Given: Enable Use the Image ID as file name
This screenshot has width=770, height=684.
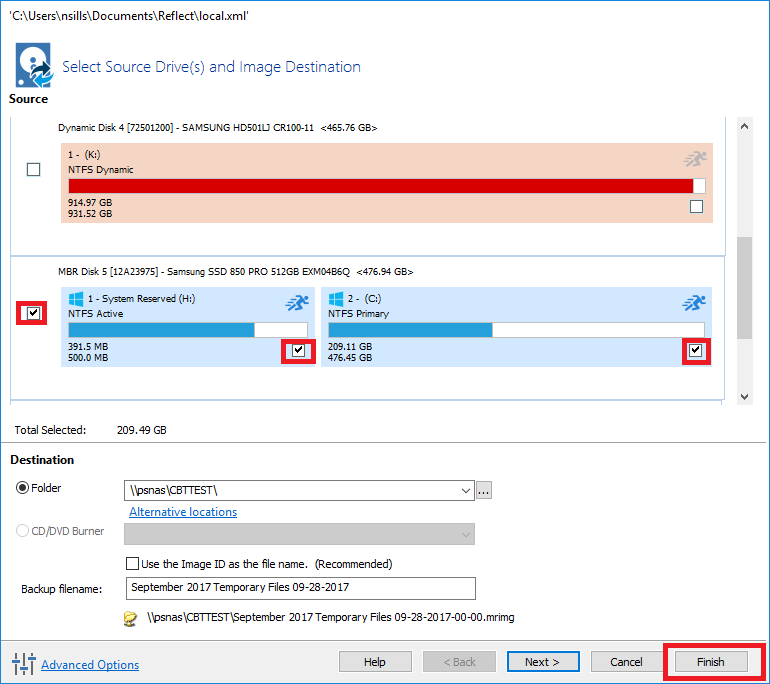Looking at the screenshot, I should pos(132,564).
